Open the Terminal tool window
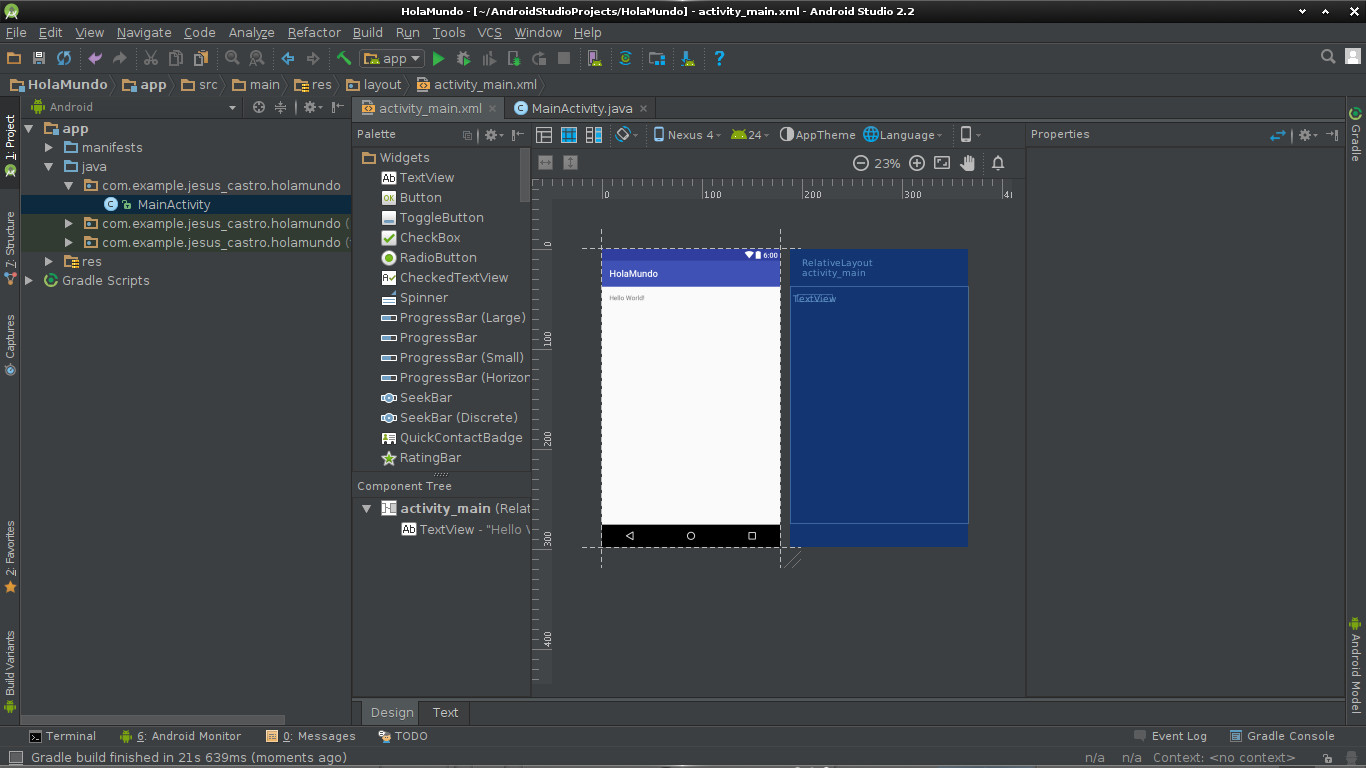 [x=62, y=736]
